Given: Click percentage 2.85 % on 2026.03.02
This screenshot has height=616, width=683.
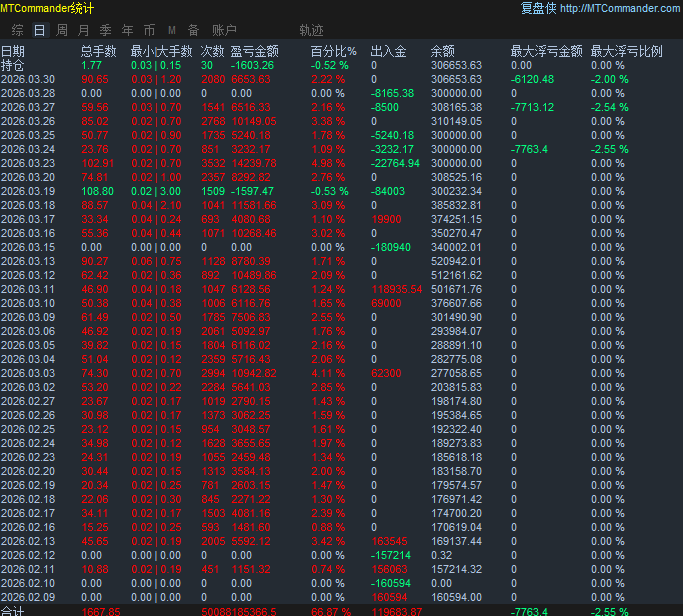Looking at the screenshot, I should coord(328,387).
